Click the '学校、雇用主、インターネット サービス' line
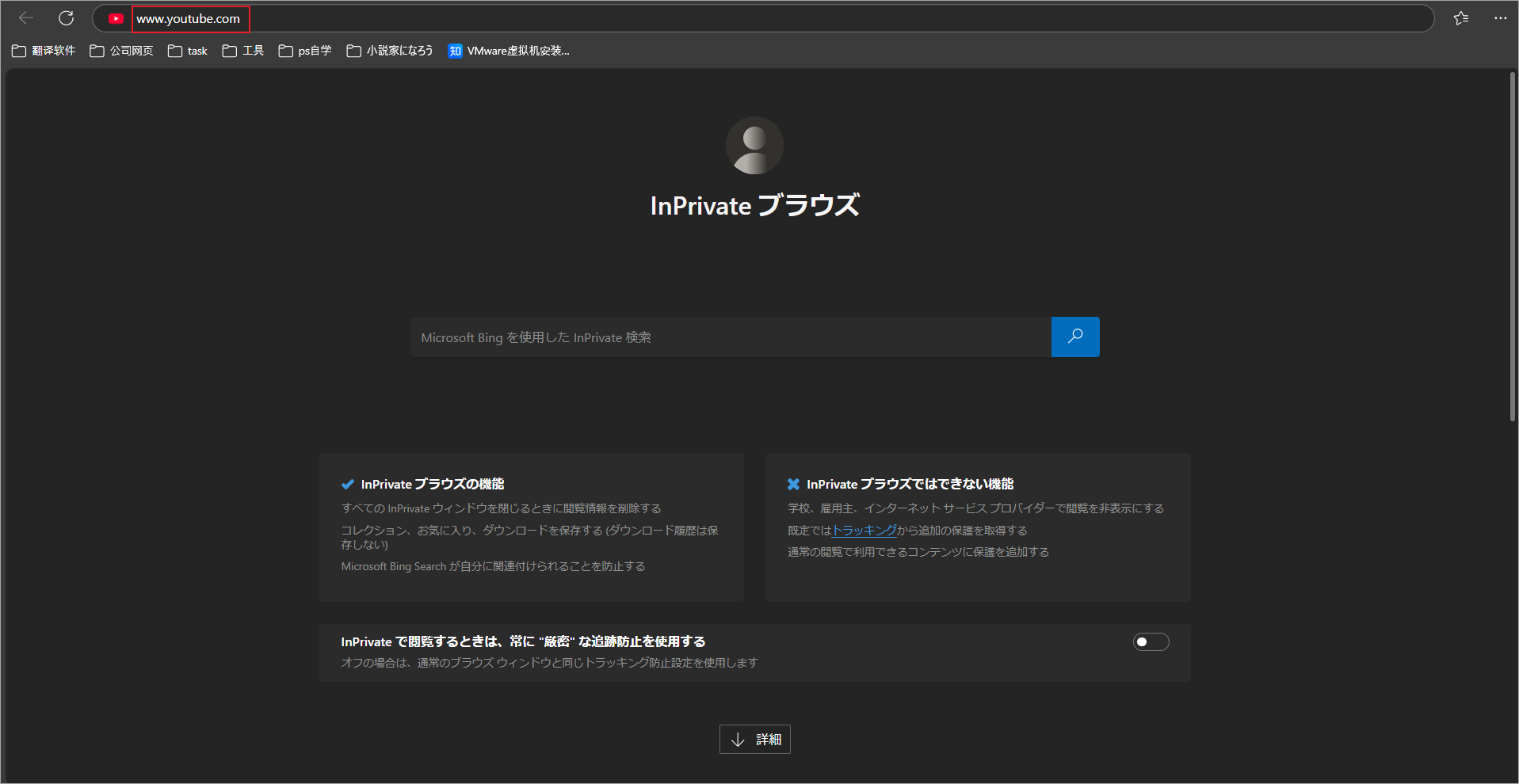The height and width of the screenshot is (784, 1519). point(975,508)
